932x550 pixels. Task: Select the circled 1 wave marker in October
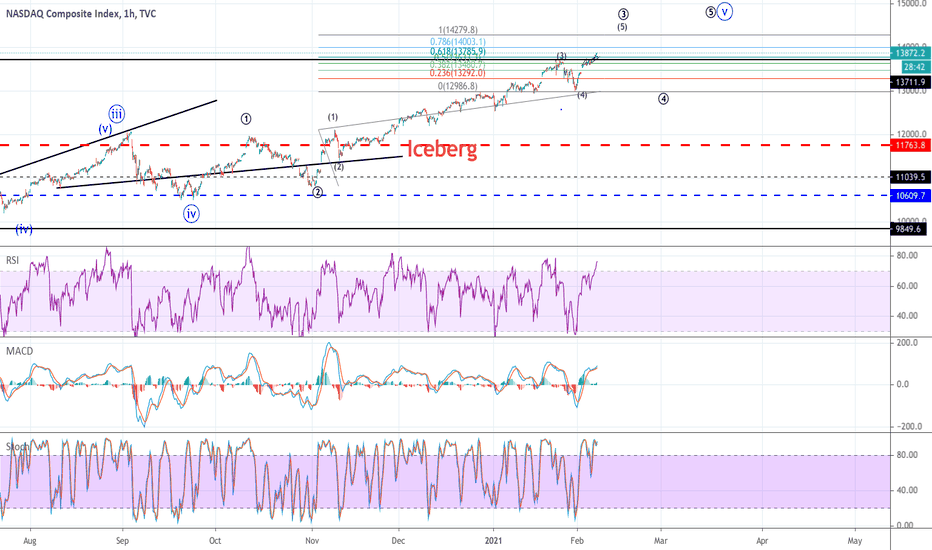pyautogui.click(x=246, y=119)
